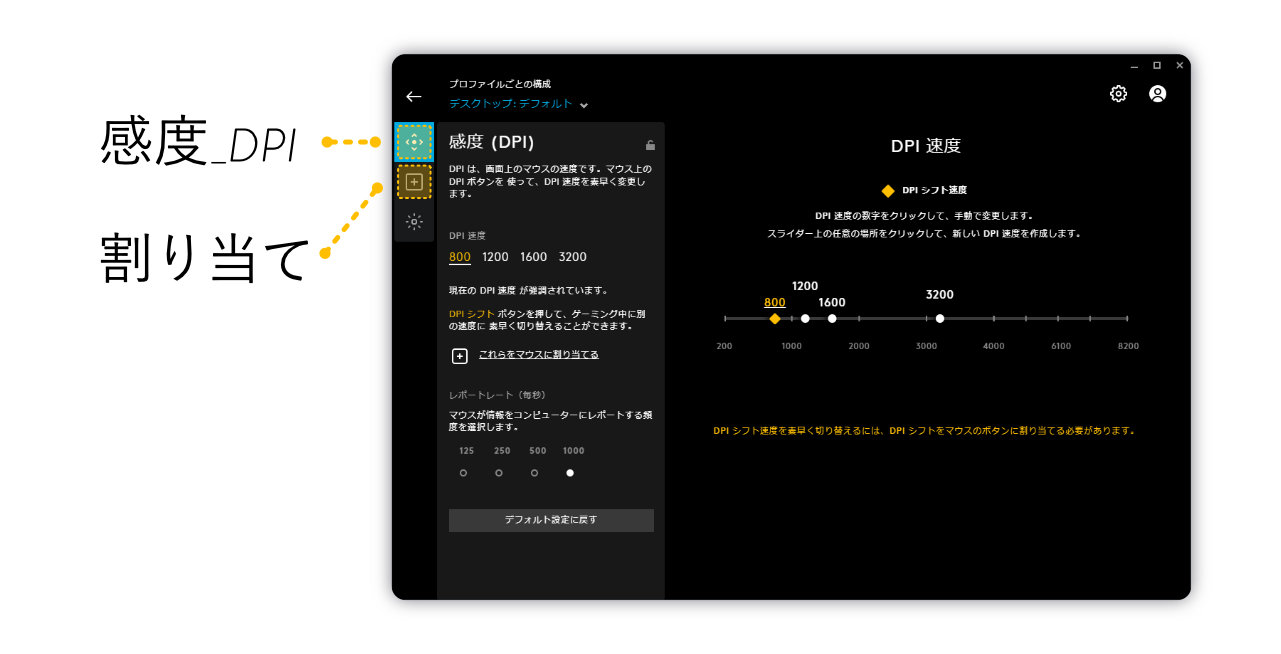Toggle the lock icon beside 感度 (DPI)

coord(650,145)
